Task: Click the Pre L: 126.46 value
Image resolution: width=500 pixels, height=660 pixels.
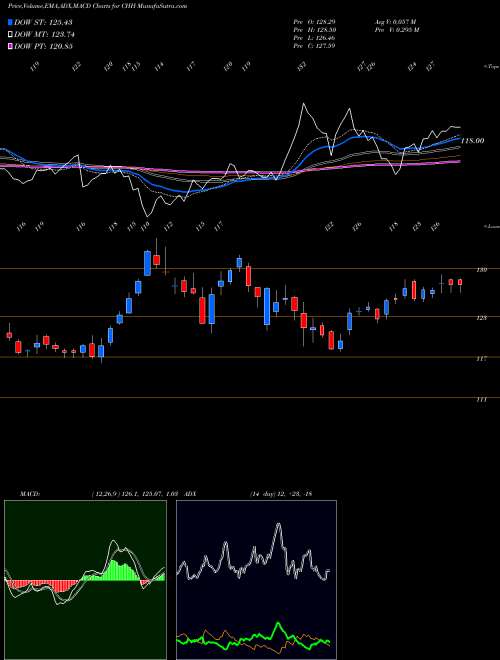Action: coord(314,38)
